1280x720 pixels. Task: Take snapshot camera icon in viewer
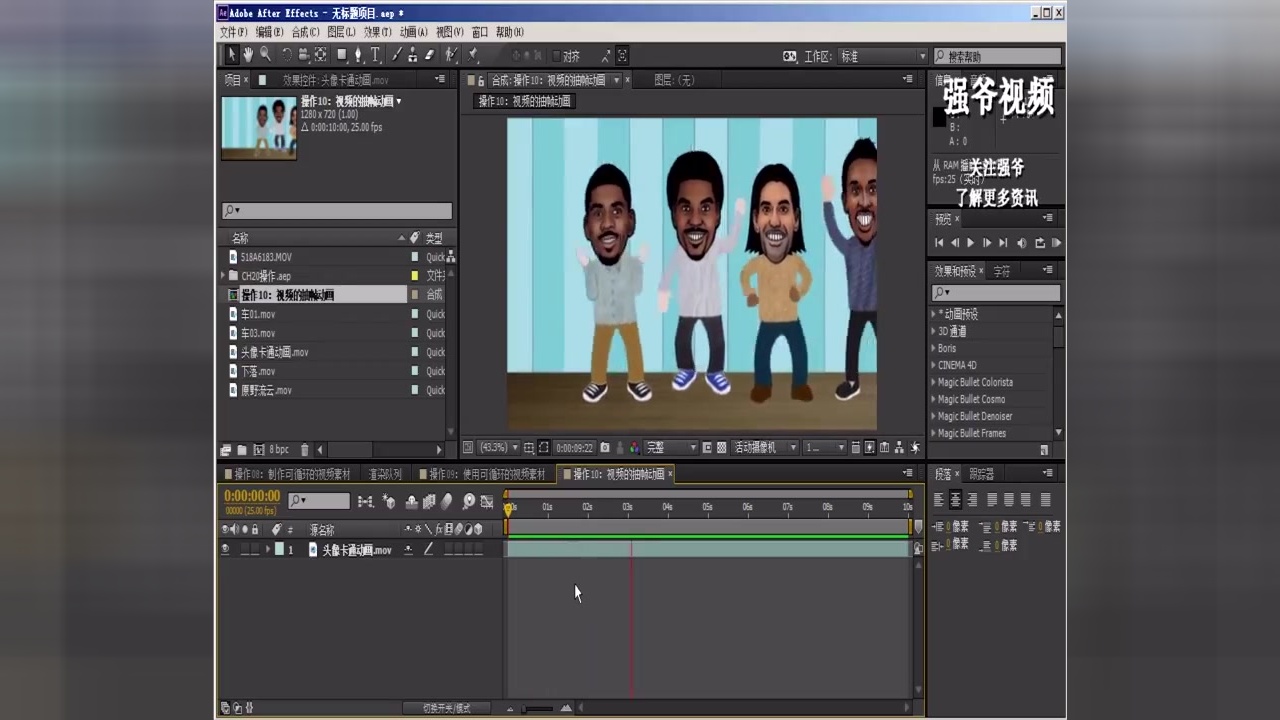605,448
